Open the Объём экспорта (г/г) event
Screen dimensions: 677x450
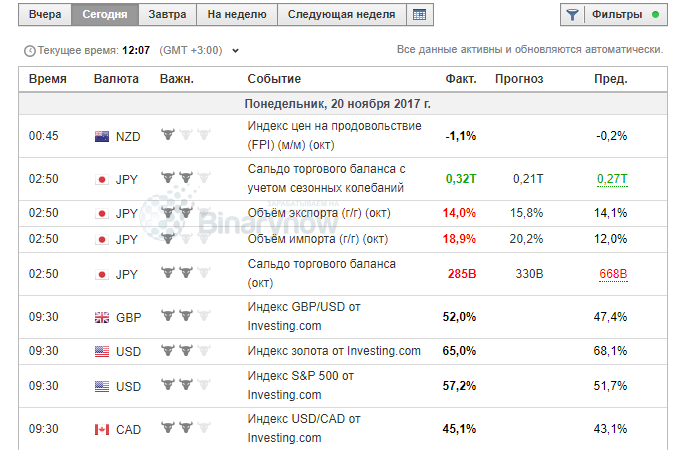[318, 213]
